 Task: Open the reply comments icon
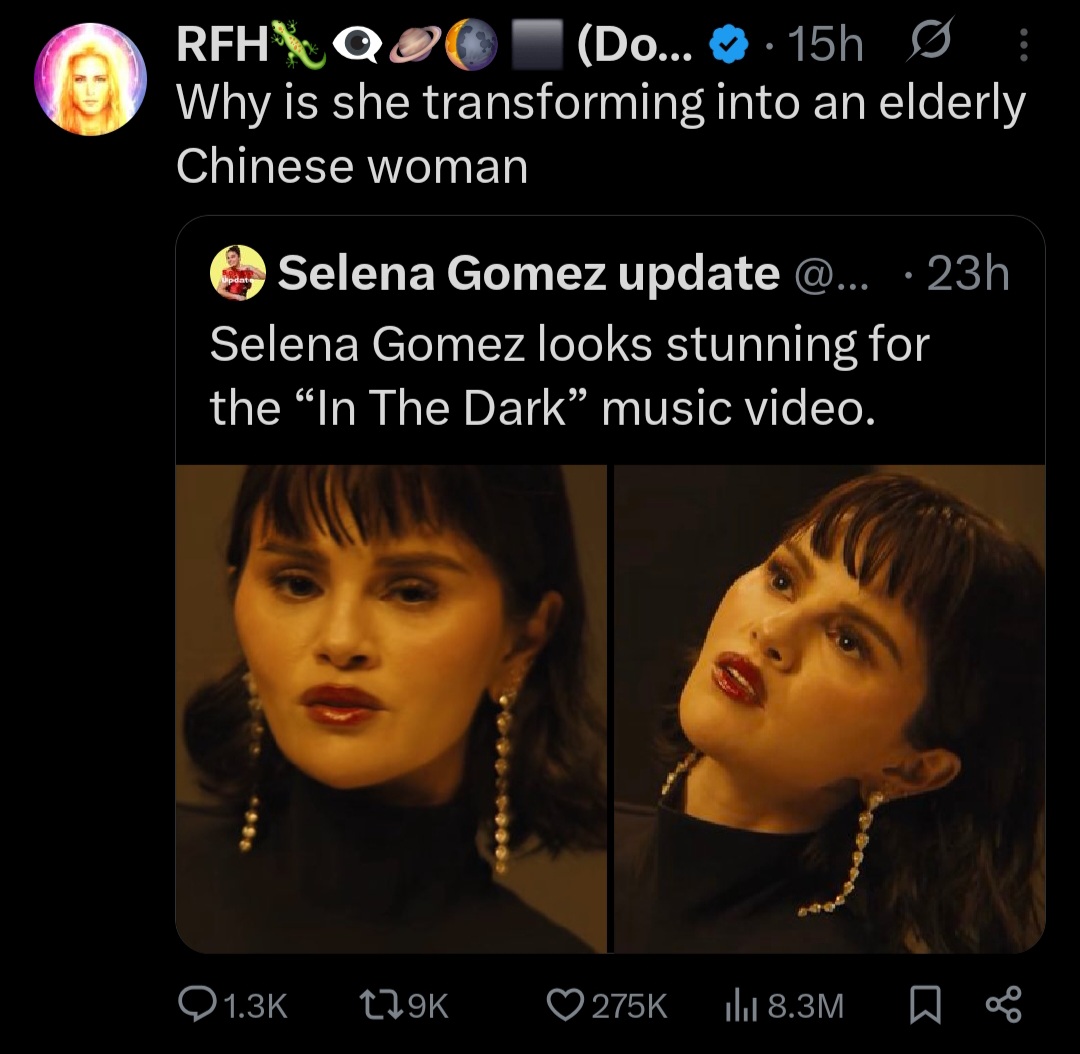[196, 1006]
